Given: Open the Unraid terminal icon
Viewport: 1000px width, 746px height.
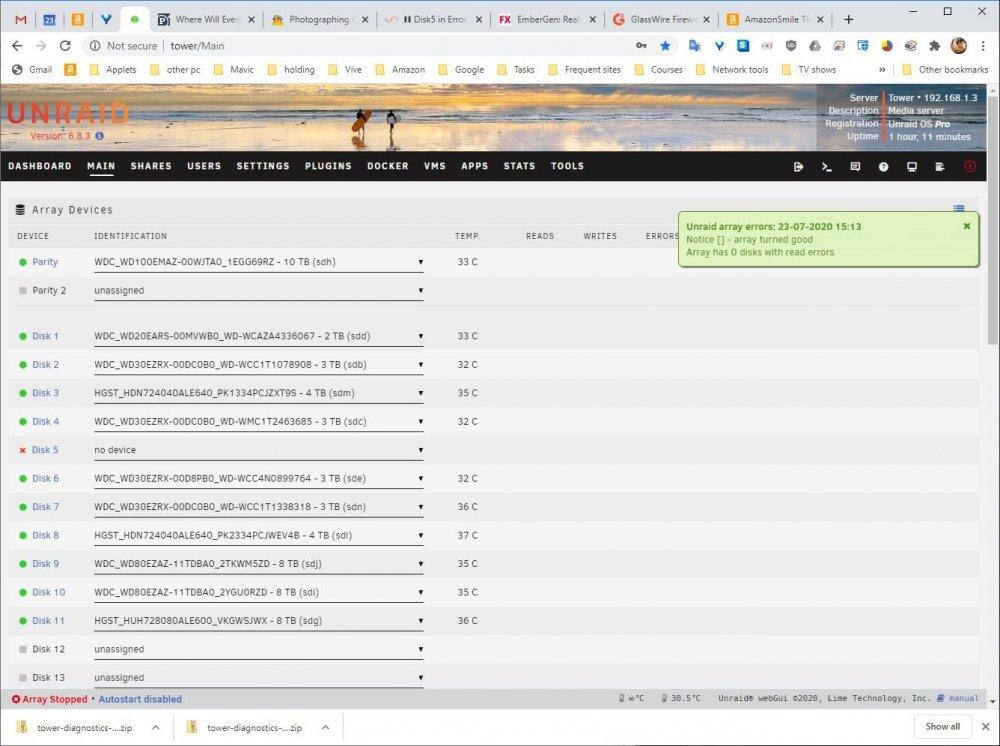Looking at the screenshot, I should click(827, 166).
